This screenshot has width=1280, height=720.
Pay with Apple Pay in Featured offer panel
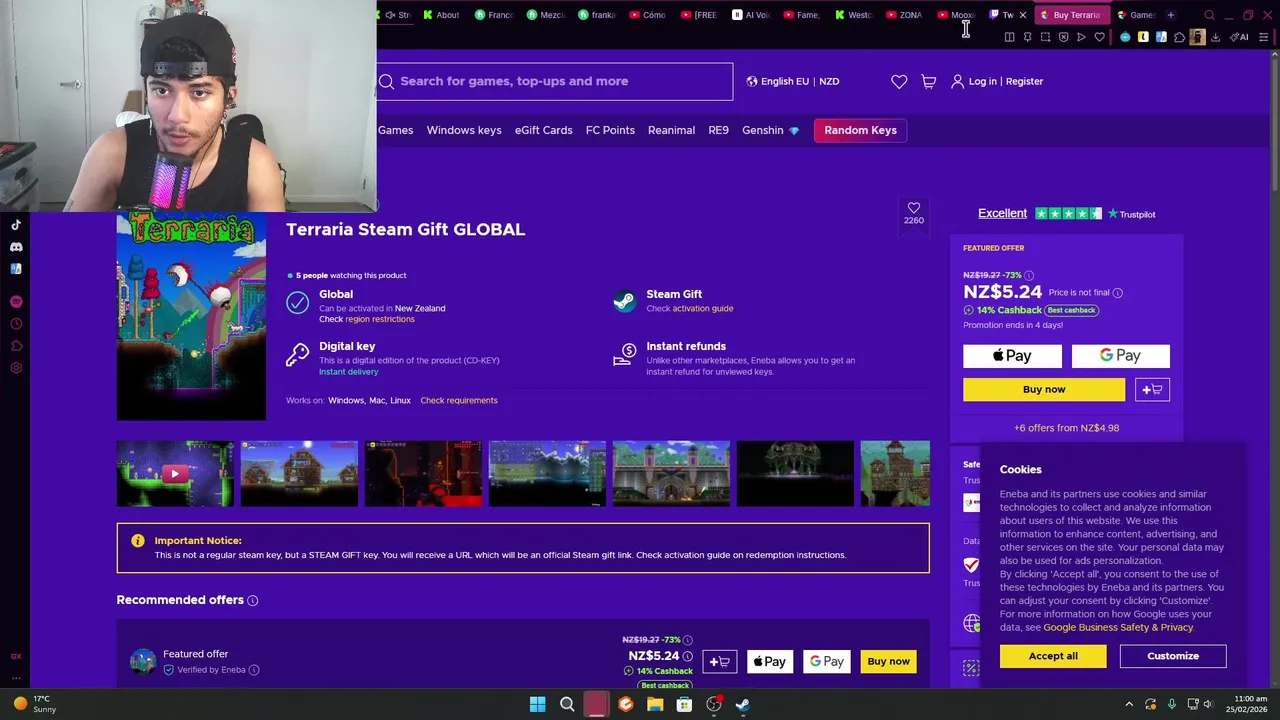[1012, 356]
